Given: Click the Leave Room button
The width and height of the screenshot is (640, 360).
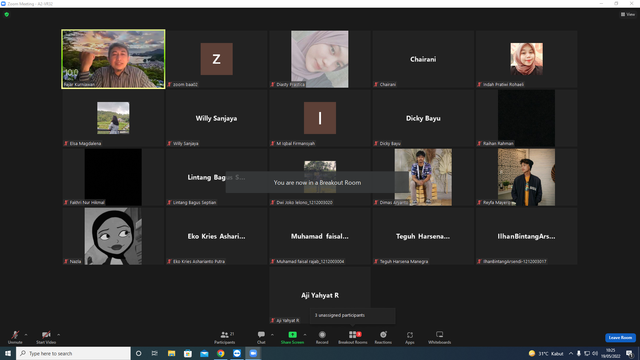Looking at the screenshot, I should [620, 338].
